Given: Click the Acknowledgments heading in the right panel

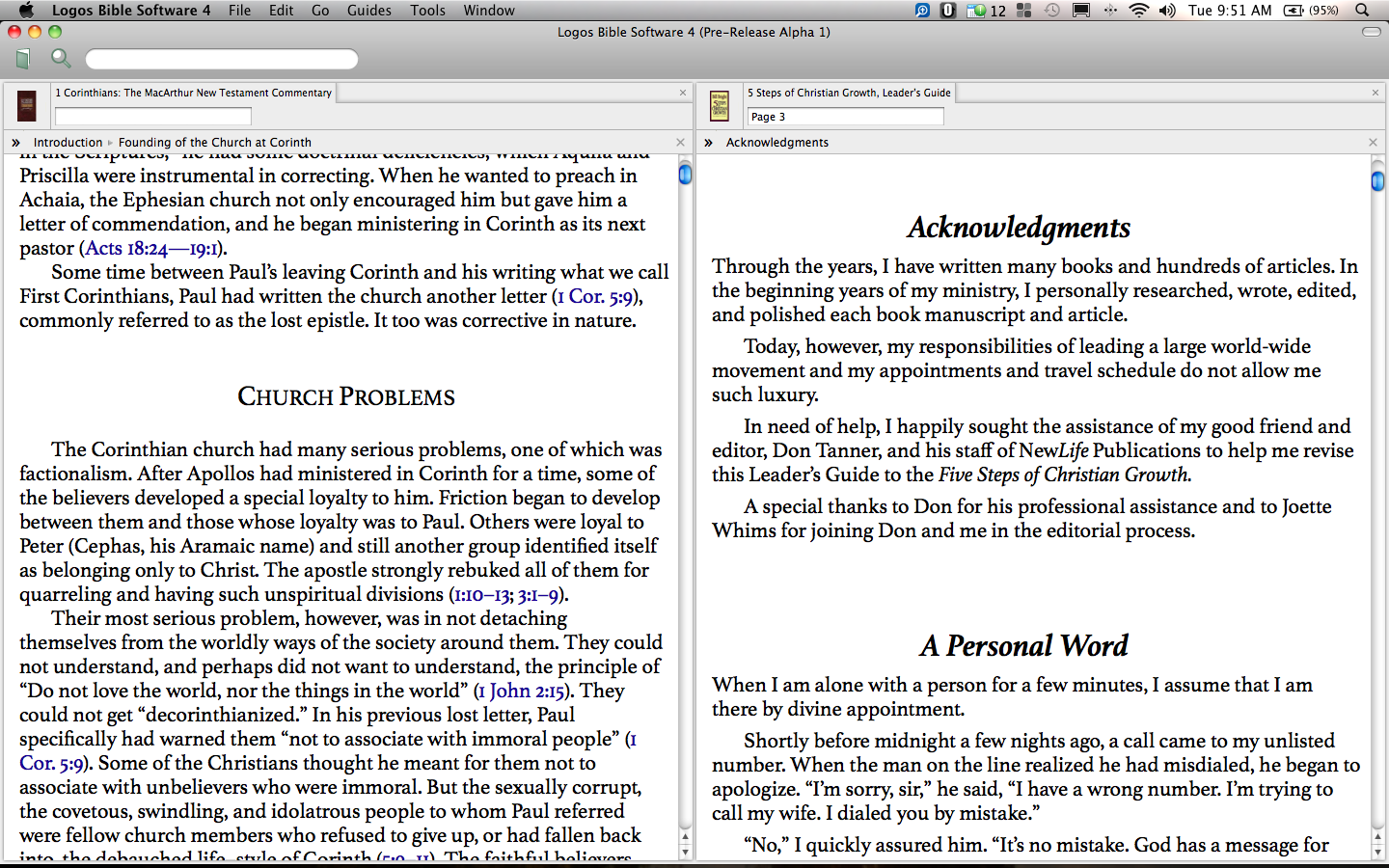Looking at the screenshot, I should coord(1019,228).
